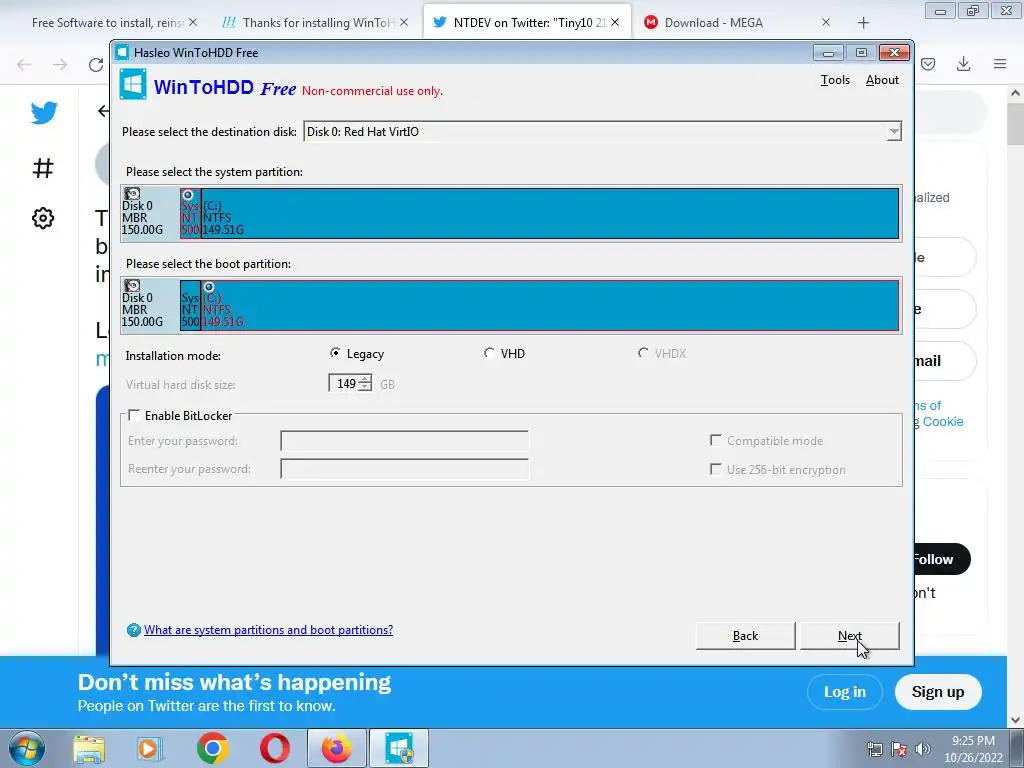Toggle the Compatible mode checkbox
Image resolution: width=1024 pixels, height=768 pixels.
tap(716, 440)
